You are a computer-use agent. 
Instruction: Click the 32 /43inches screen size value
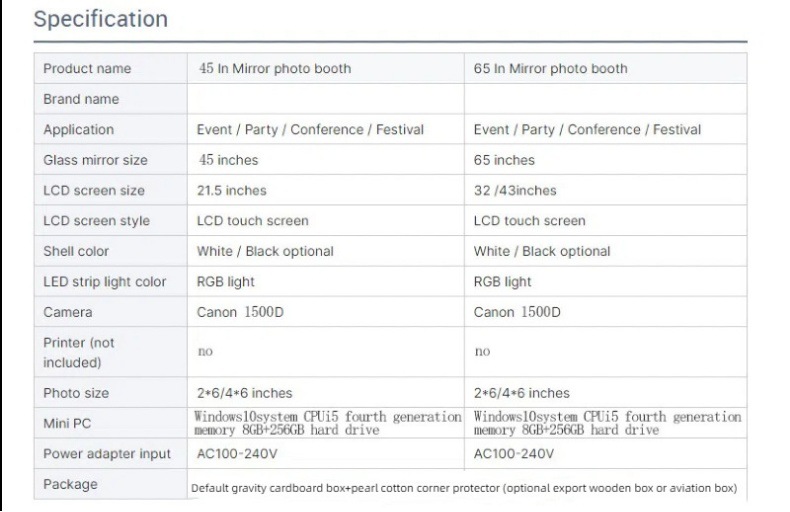click(x=515, y=191)
